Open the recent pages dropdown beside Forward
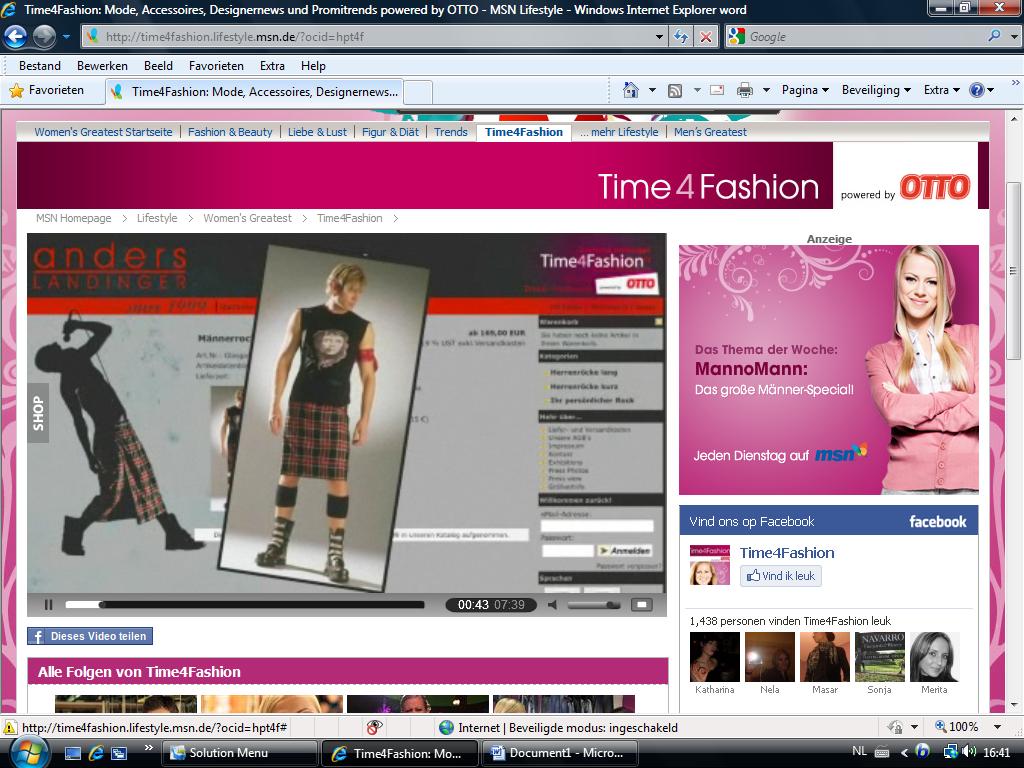The image size is (1024, 768). coord(66,37)
